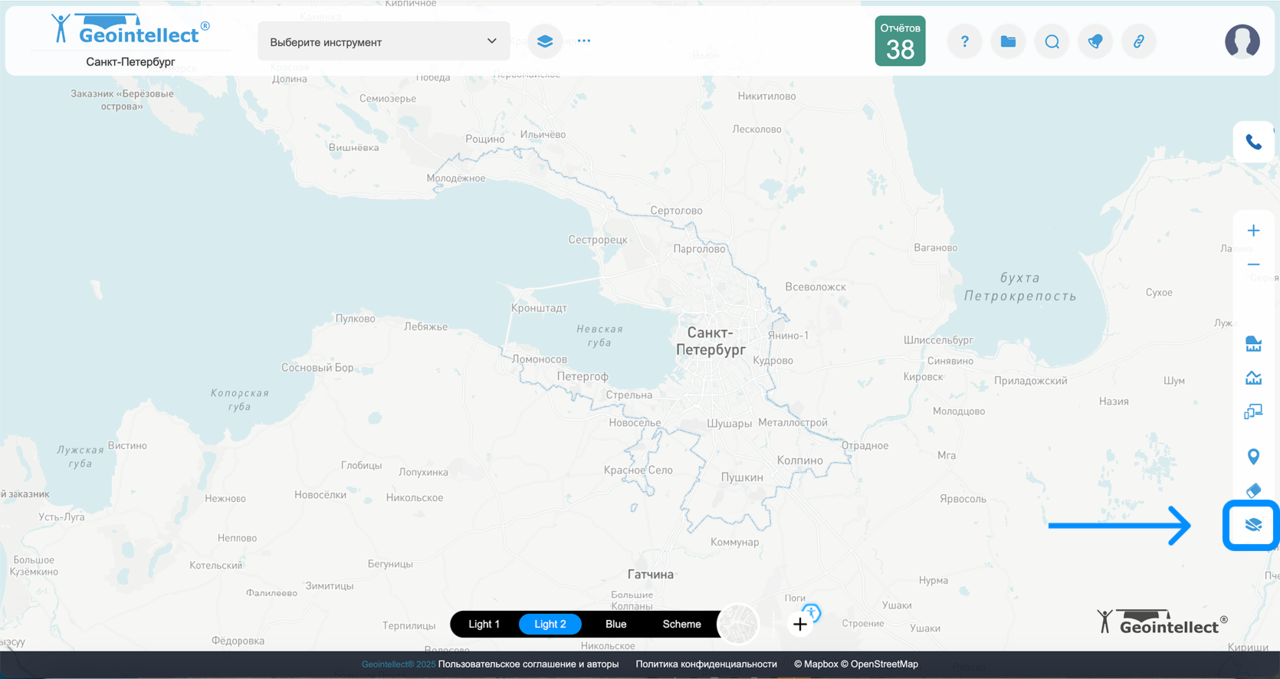Select the eraser tool in right sidebar
The height and width of the screenshot is (679, 1280).
click(x=1253, y=490)
